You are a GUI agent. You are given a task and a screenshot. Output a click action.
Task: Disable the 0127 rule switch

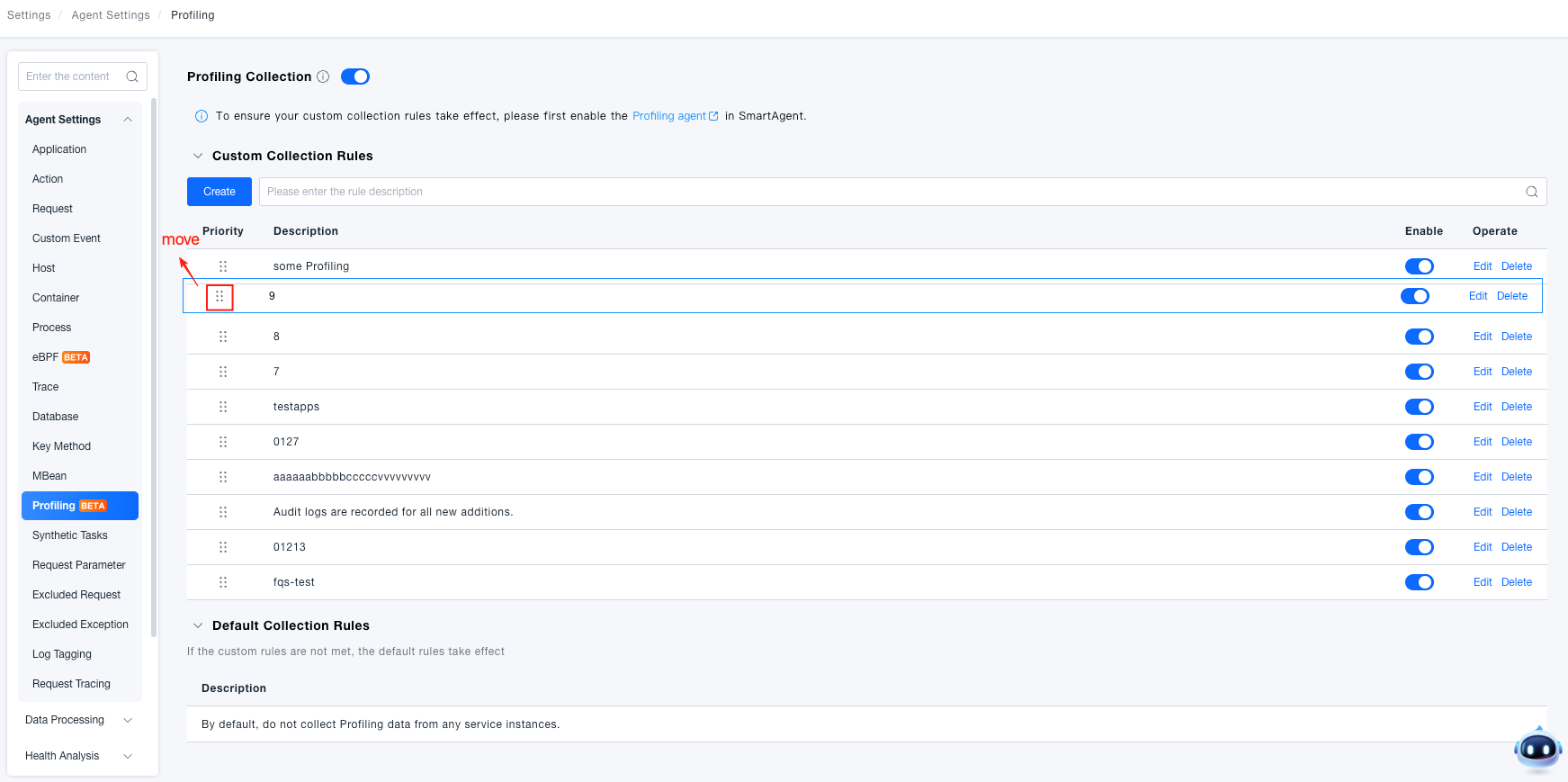pyautogui.click(x=1420, y=442)
